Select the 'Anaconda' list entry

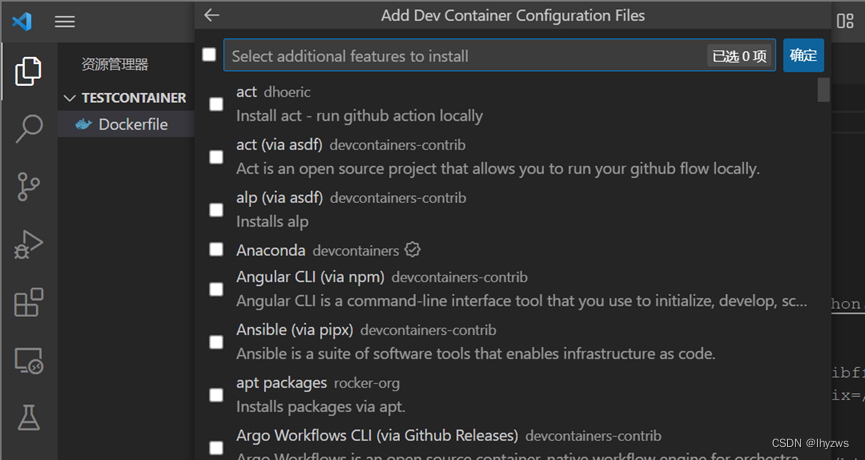pos(513,250)
